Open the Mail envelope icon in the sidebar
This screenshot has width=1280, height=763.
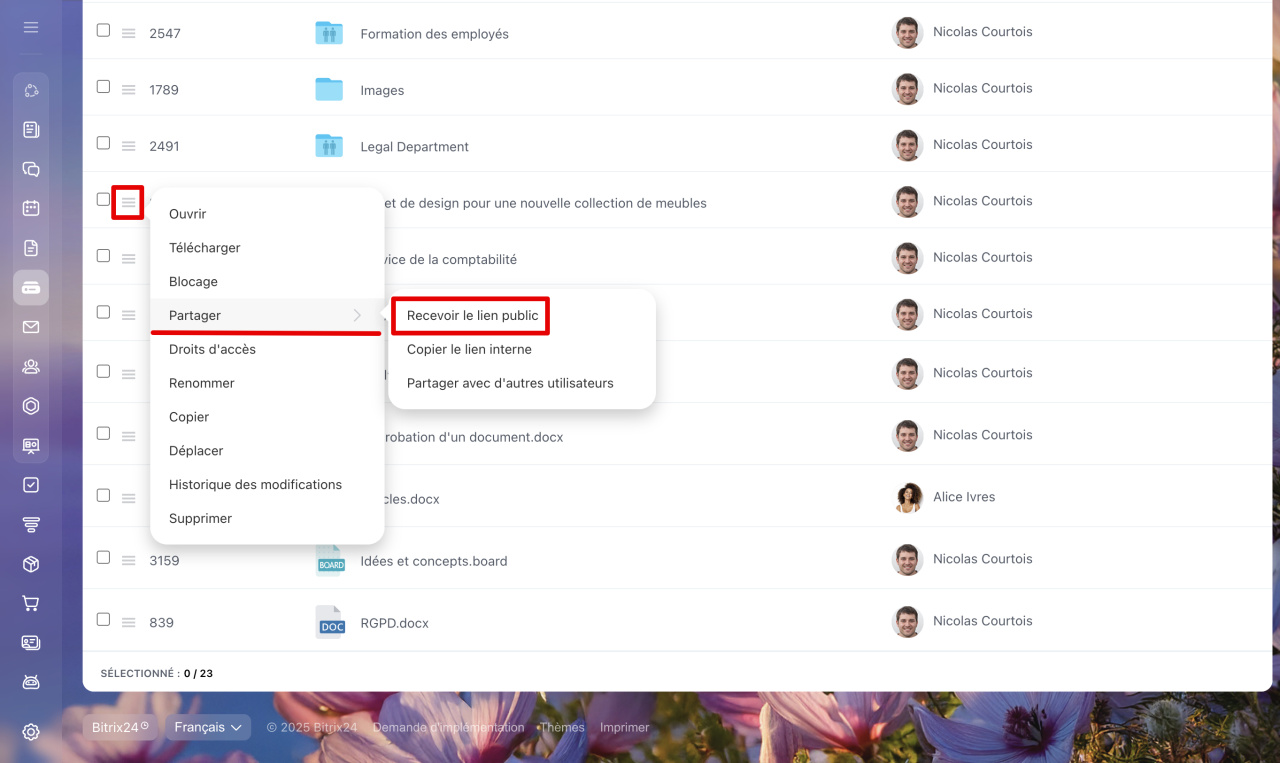(x=31, y=327)
